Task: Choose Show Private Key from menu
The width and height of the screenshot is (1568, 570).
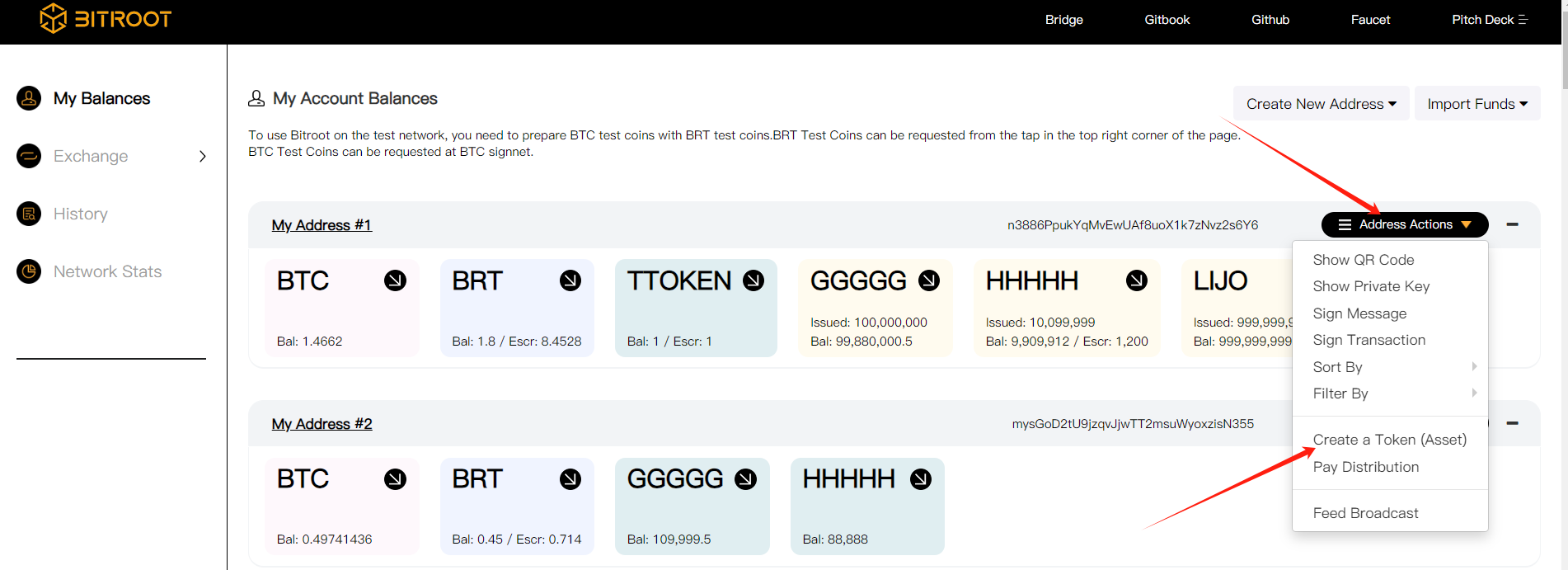Action: [x=1371, y=286]
